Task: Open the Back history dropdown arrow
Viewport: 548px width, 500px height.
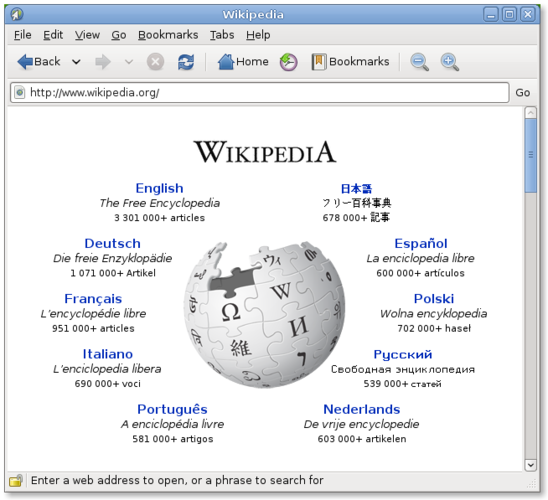Action: pyautogui.click(x=76, y=62)
